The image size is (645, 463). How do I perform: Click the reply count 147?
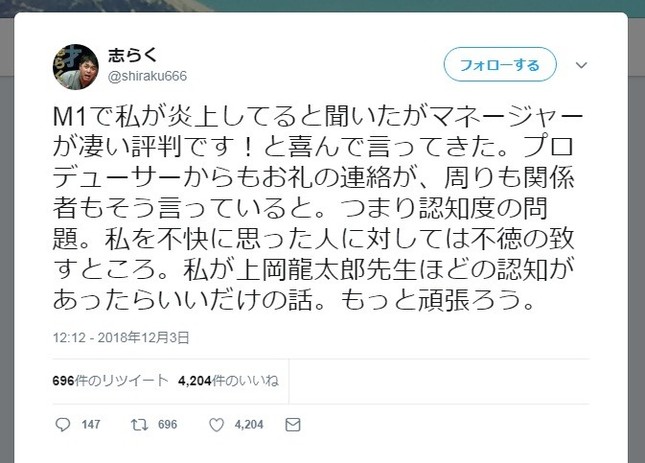[91, 424]
